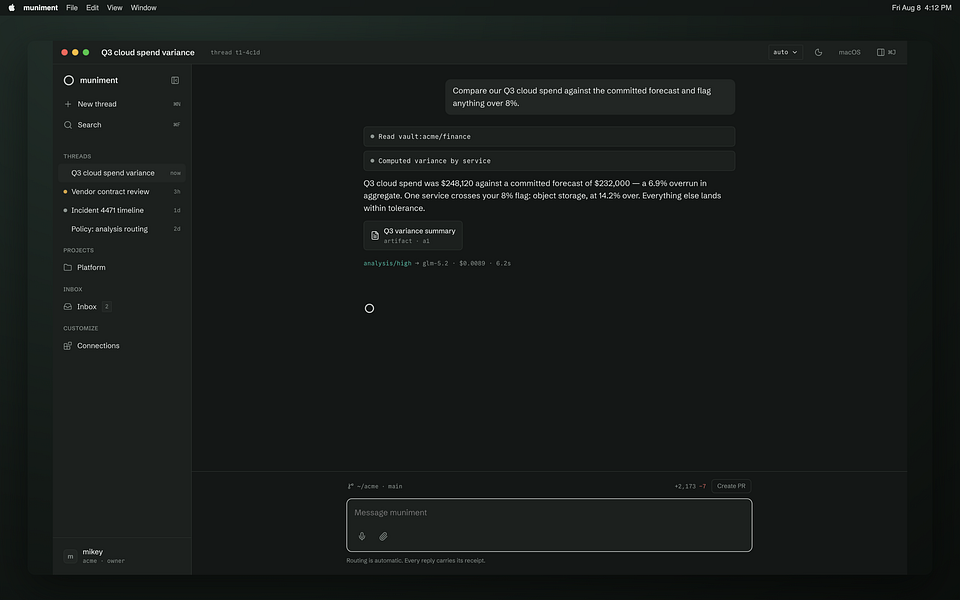Click the +2,173 additions count
Image resolution: width=960 pixels, height=600 pixels.
tap(684, 487)
